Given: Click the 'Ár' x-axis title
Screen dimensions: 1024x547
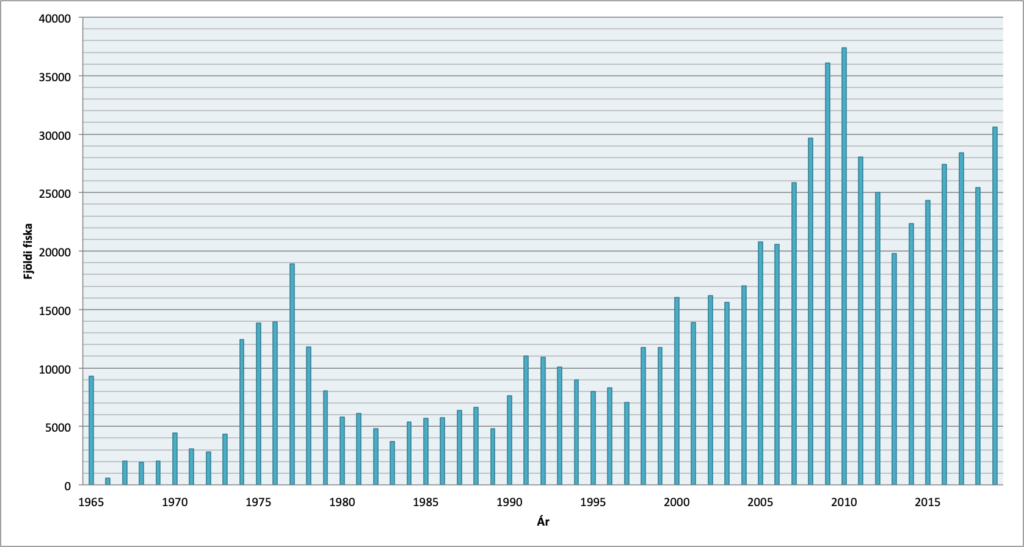Looking at the screenshot, I should click(x=543, y=522).
